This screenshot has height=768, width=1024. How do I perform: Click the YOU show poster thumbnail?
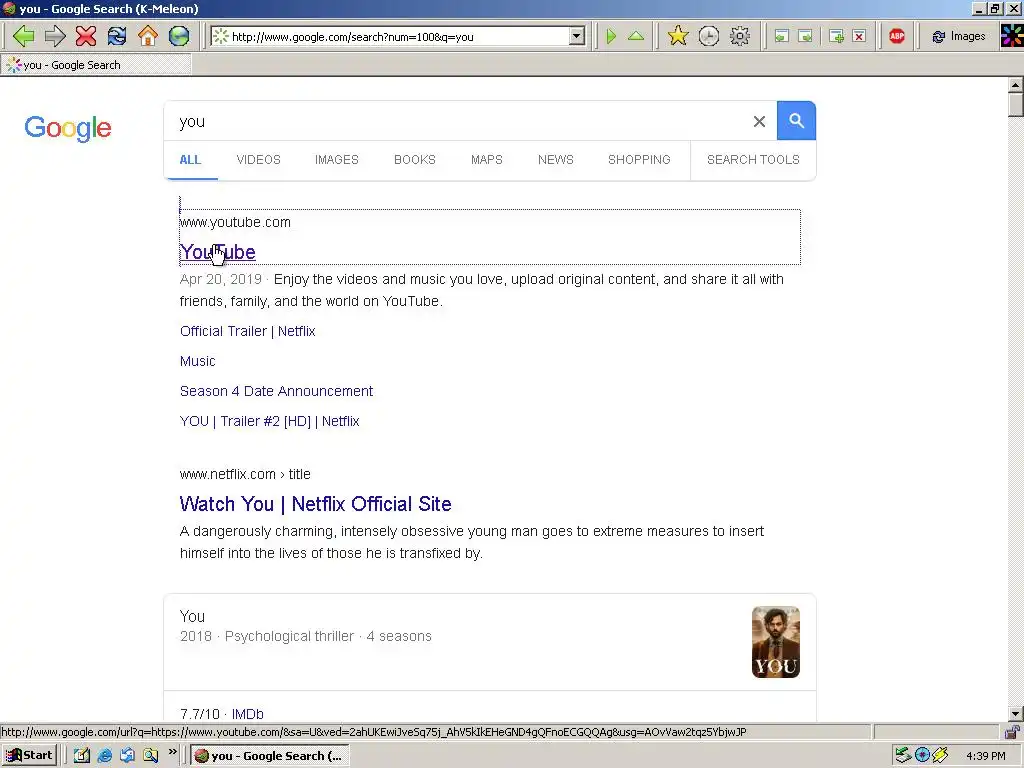[776, 643]
